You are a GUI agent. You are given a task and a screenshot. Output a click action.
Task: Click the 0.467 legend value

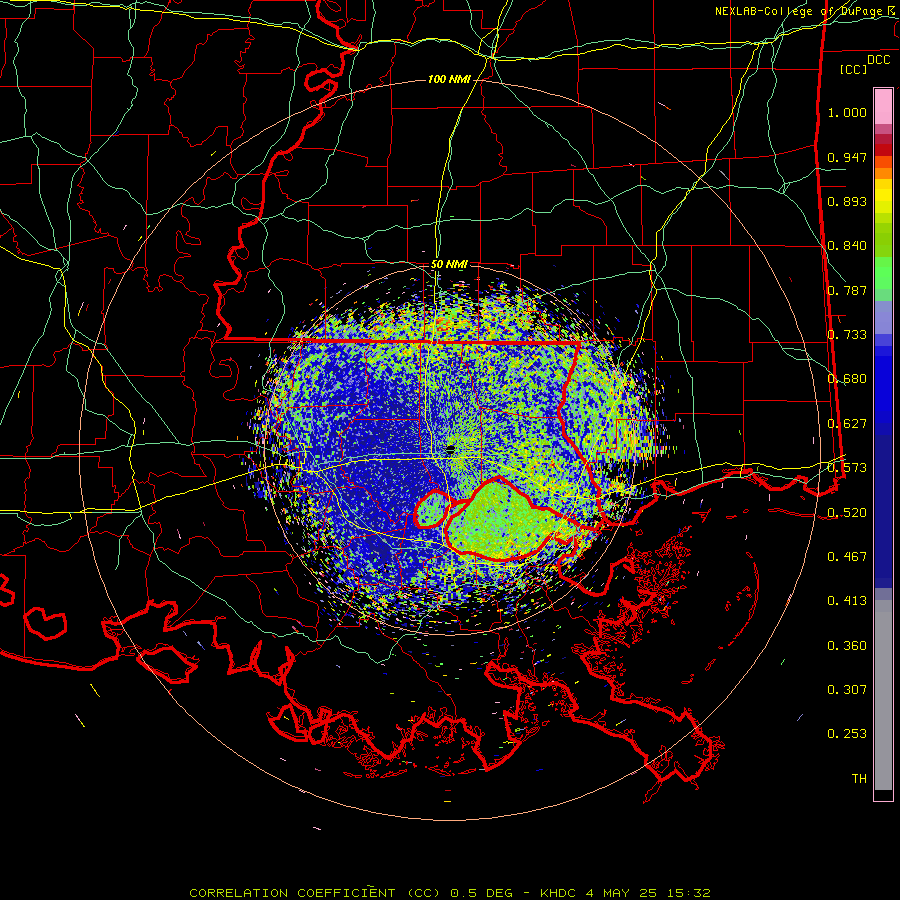[847, 557]
